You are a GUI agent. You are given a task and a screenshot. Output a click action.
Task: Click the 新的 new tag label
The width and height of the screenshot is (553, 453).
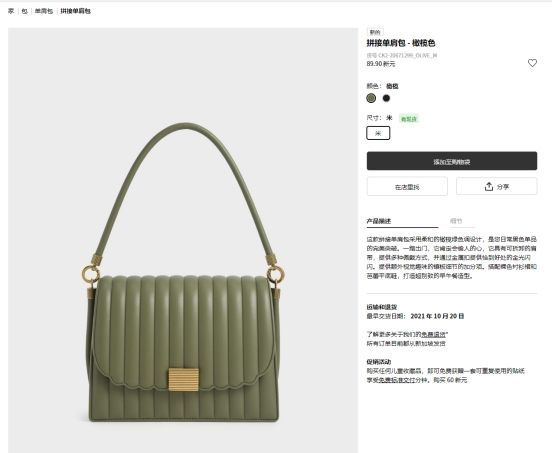click(x=375, y=32)
